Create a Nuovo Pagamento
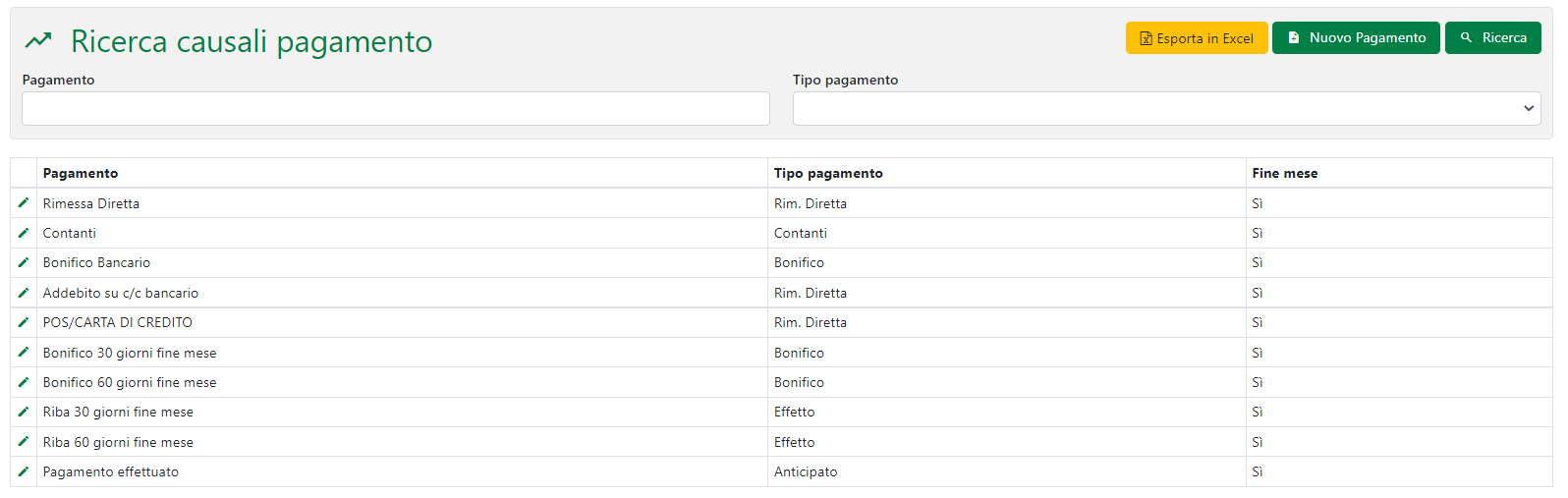This screenshot has width=1568, height=498. click(1356, 38)
